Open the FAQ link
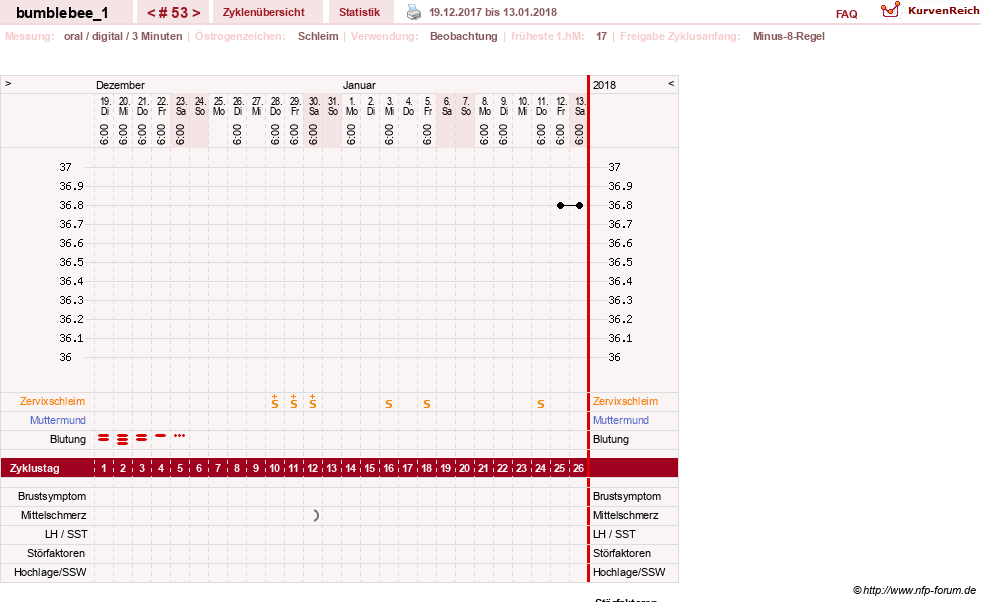The image size is (981, 602). pyautogui.click(x=846, y=14)
